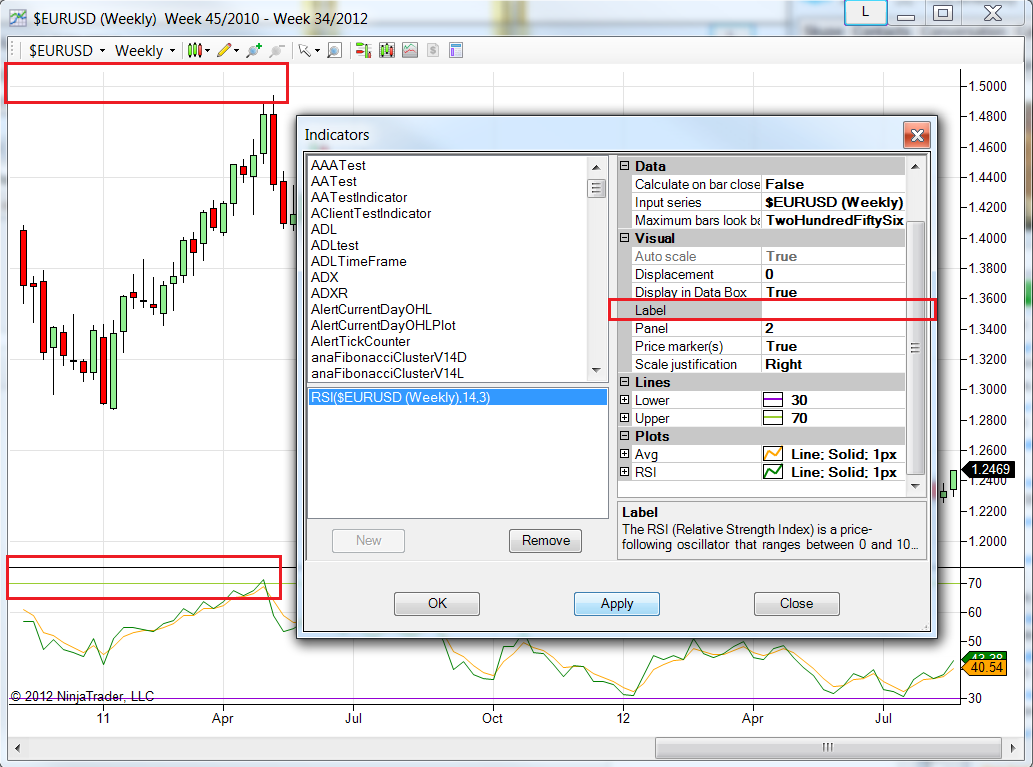Click the Apply button
1033x767 pixels.
[617, 604]
